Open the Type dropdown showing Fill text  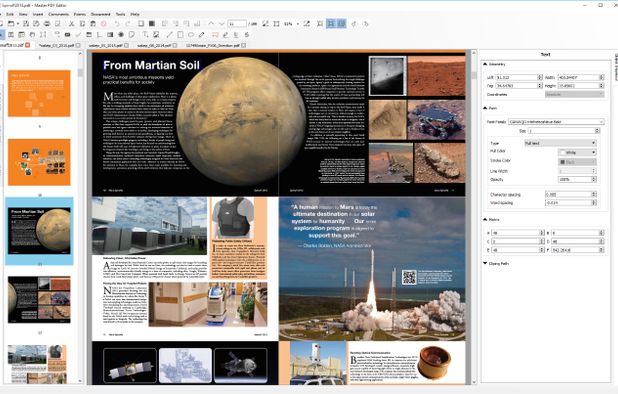(560, 143)
